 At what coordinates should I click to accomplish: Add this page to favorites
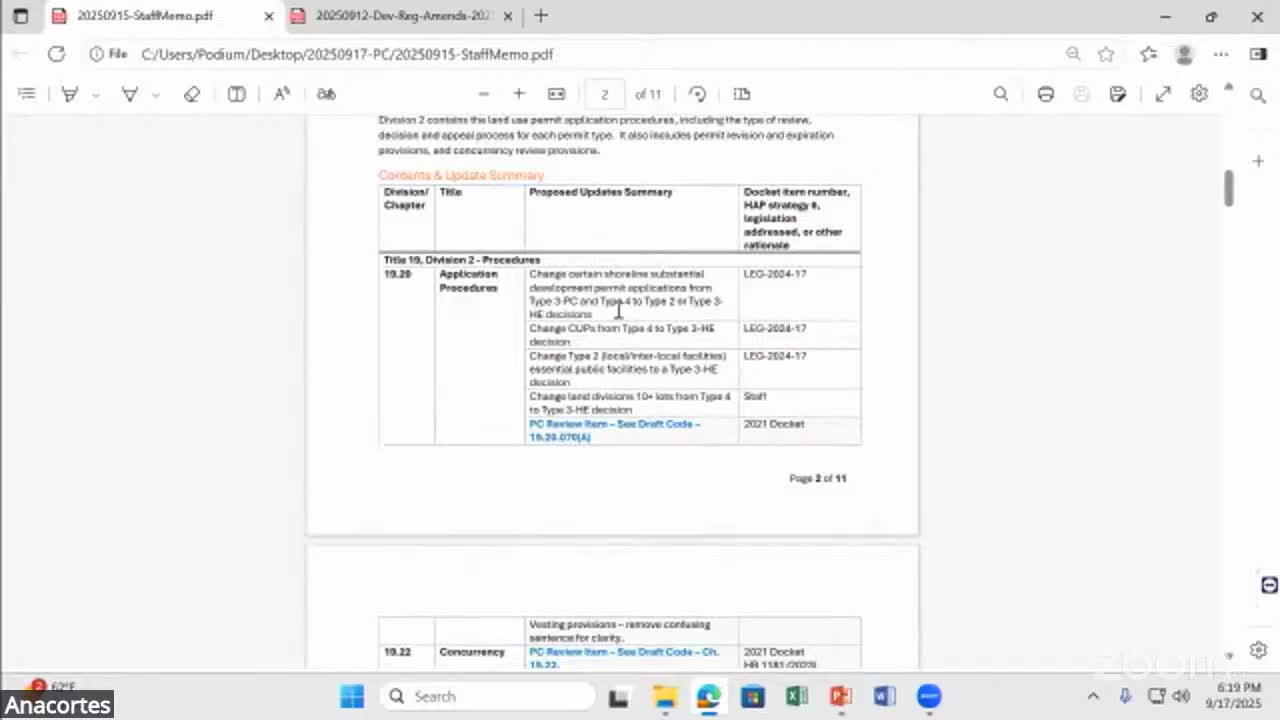(x=1106, y=54)
